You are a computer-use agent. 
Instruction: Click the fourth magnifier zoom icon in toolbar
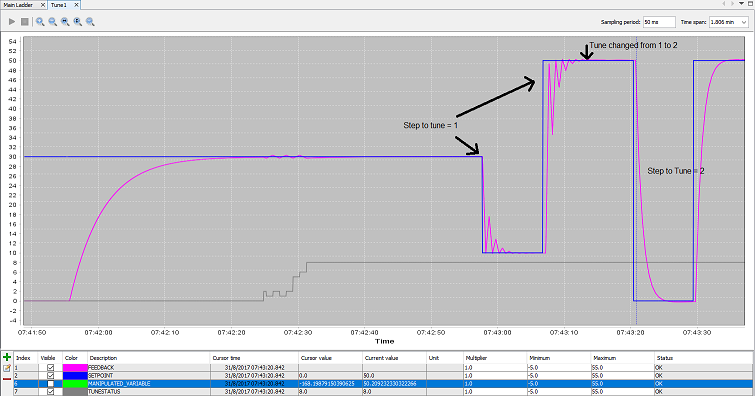pyautogui.click(x=78, y=22)
